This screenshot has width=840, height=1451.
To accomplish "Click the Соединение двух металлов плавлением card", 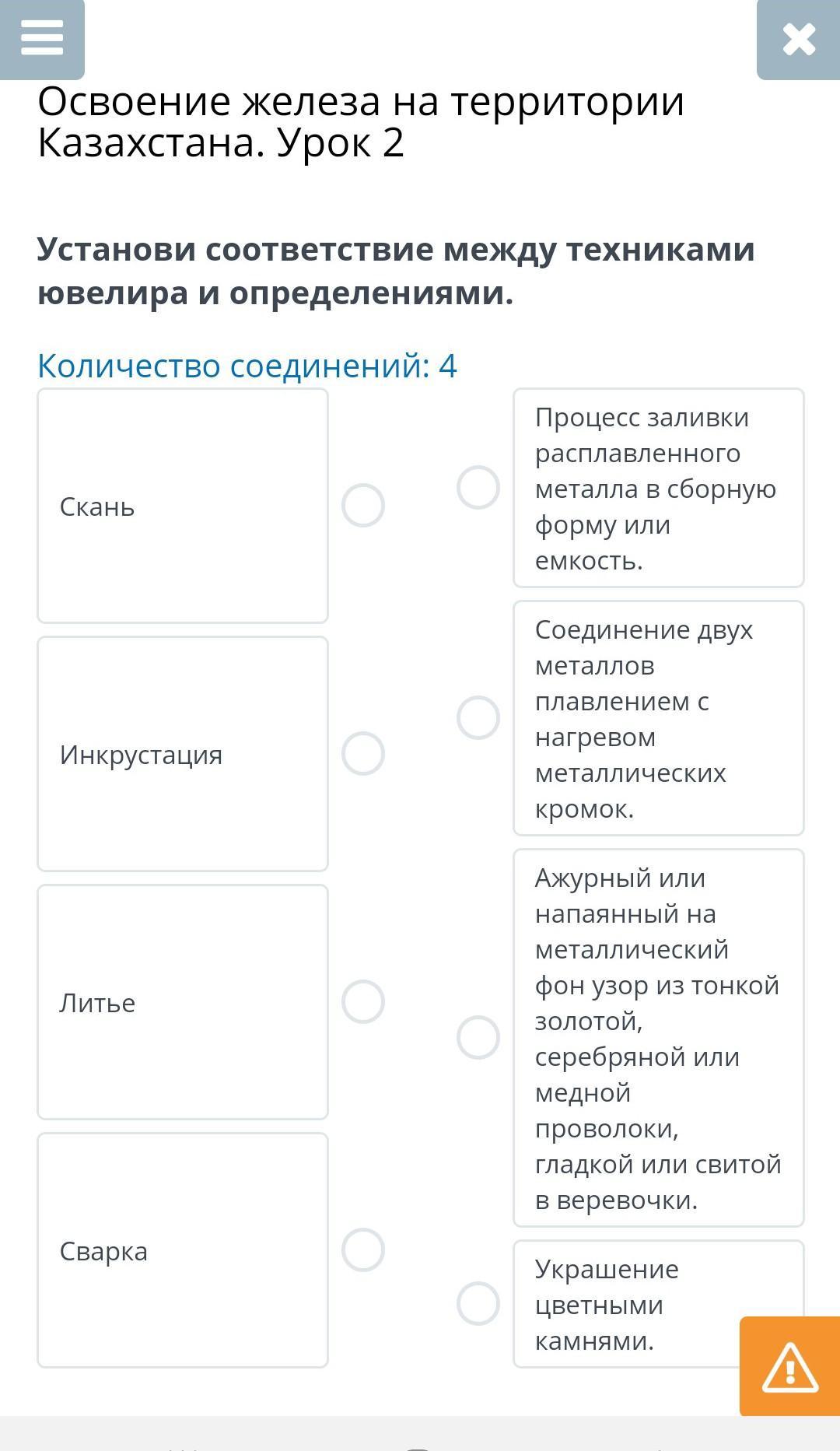I will pos(659,718).
